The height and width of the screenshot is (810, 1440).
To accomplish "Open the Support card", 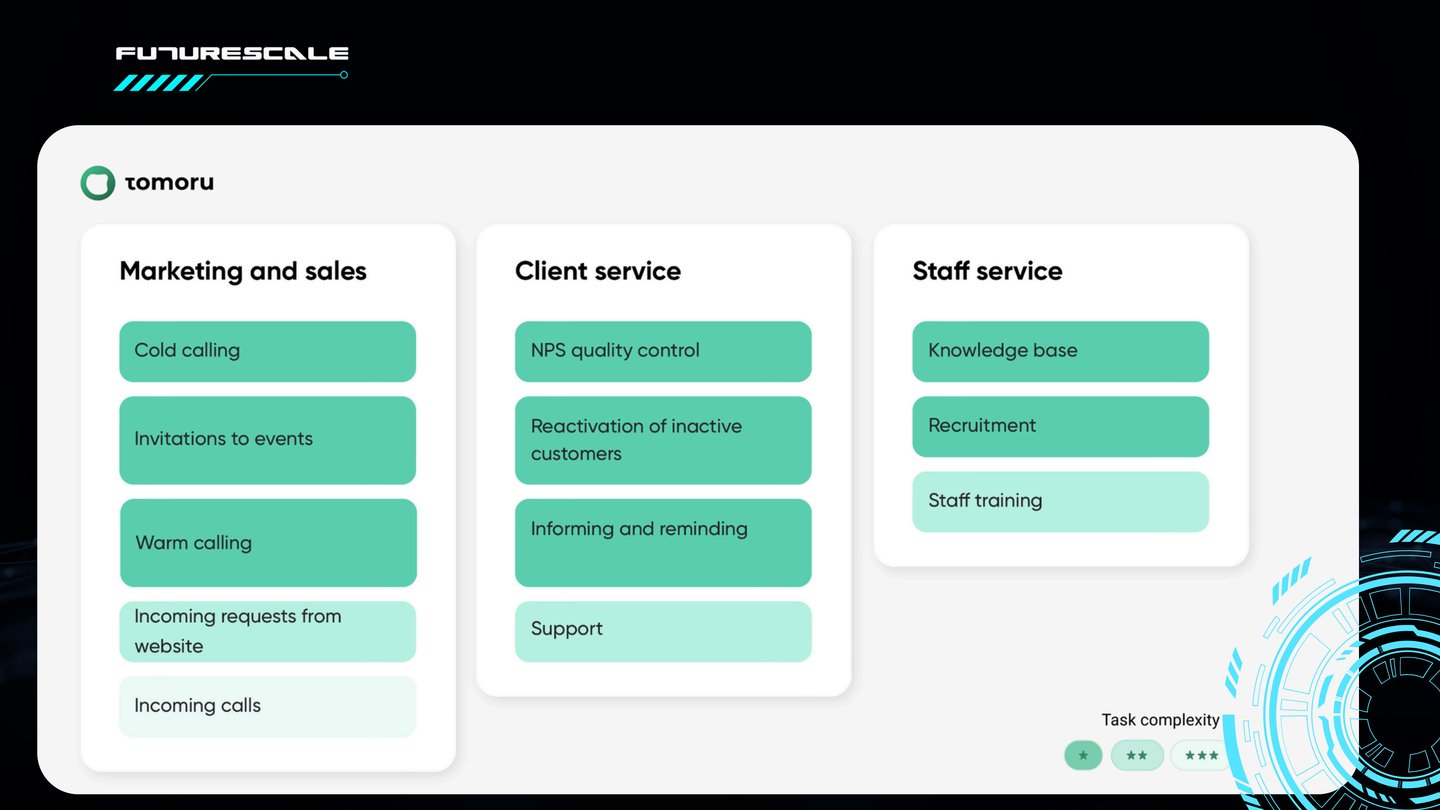I will (x=663, y=631).
